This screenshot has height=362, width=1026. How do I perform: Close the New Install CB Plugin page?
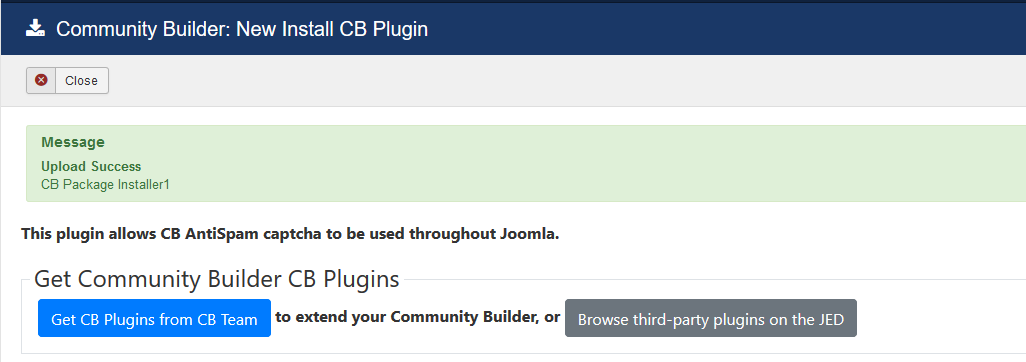67,81
